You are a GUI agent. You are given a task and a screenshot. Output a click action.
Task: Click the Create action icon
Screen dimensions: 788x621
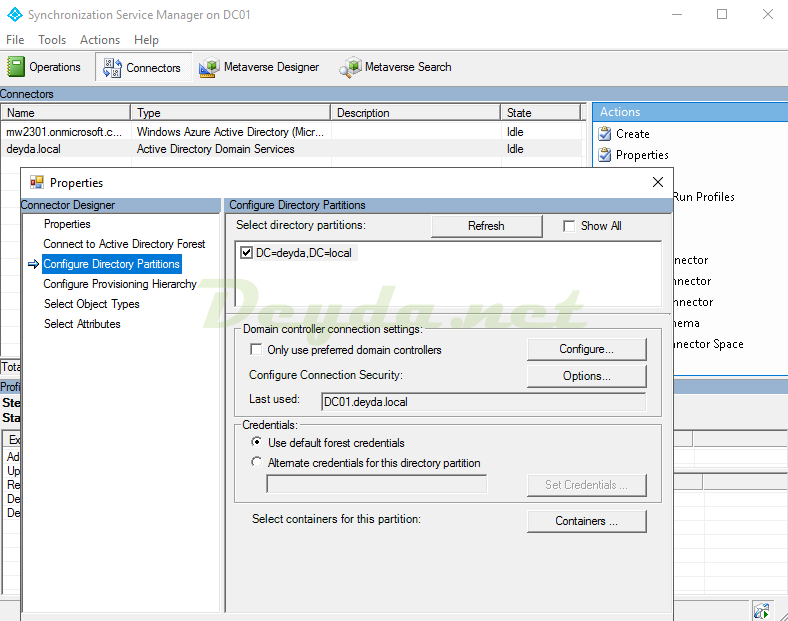605,134
